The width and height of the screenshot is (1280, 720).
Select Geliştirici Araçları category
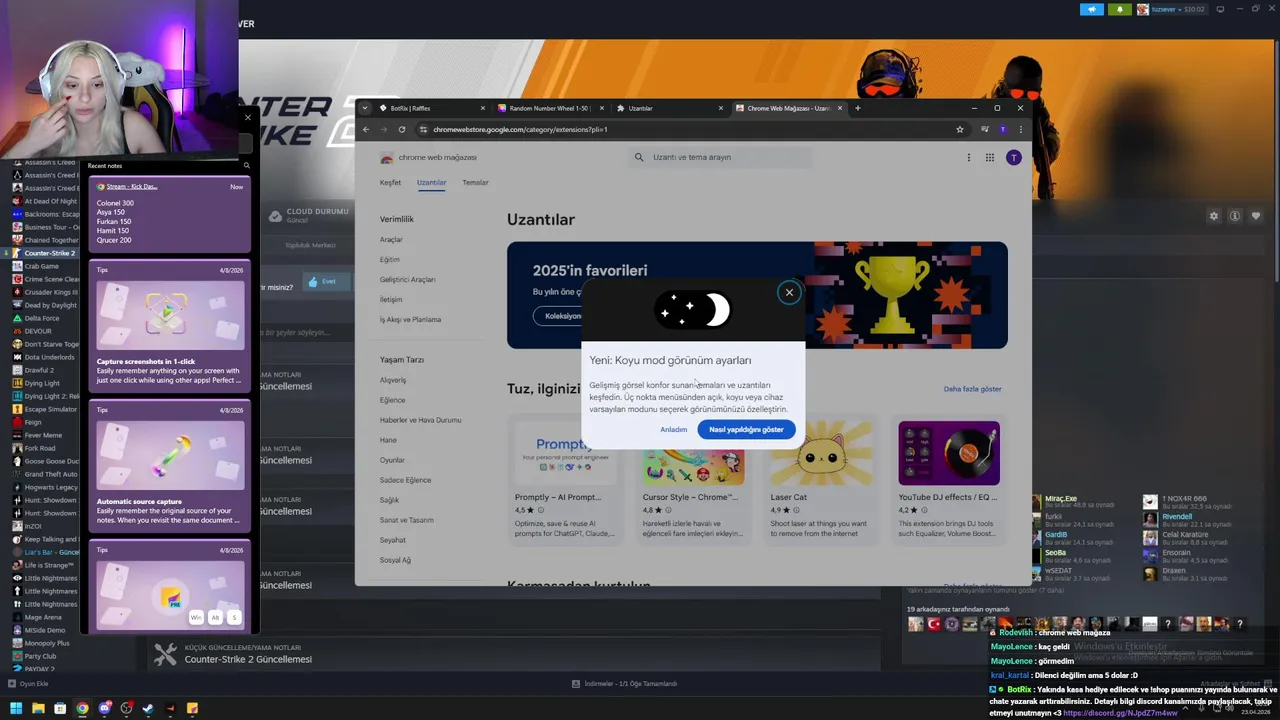pos(407,280)
